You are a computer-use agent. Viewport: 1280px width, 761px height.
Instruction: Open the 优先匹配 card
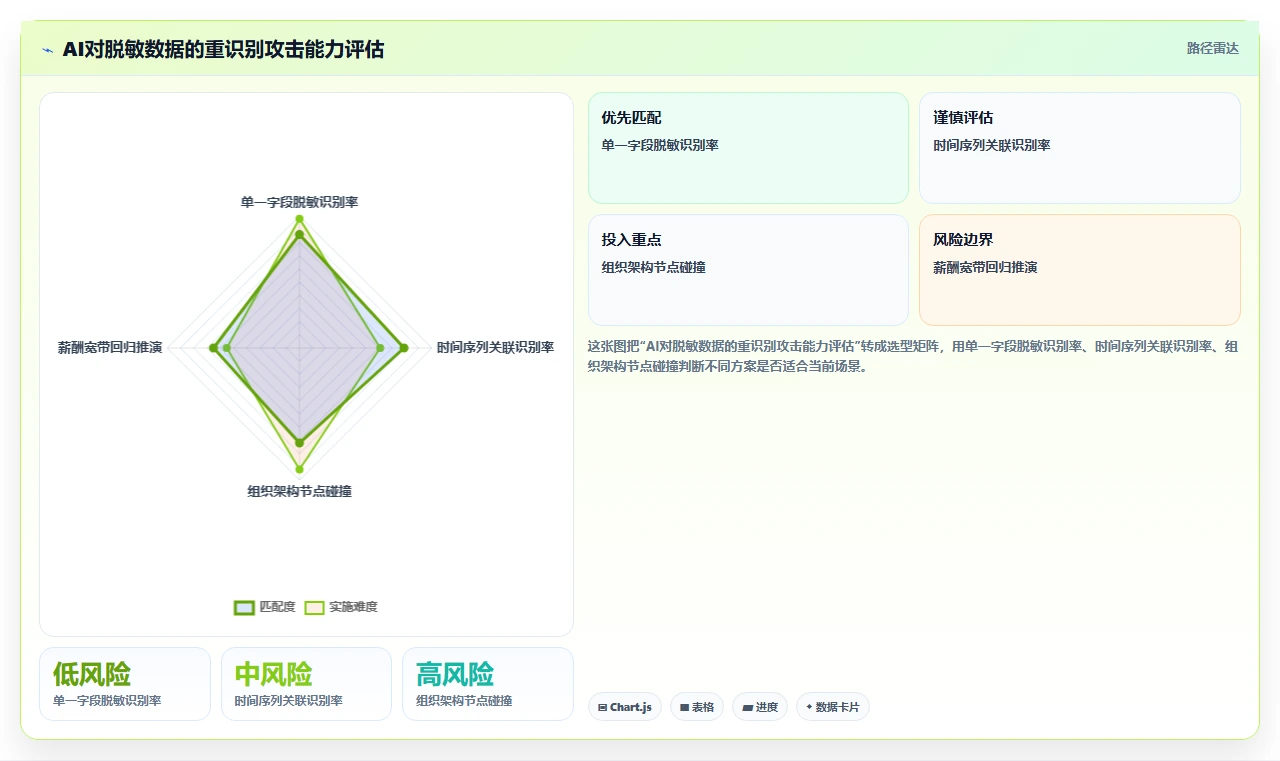coord(748,148)
